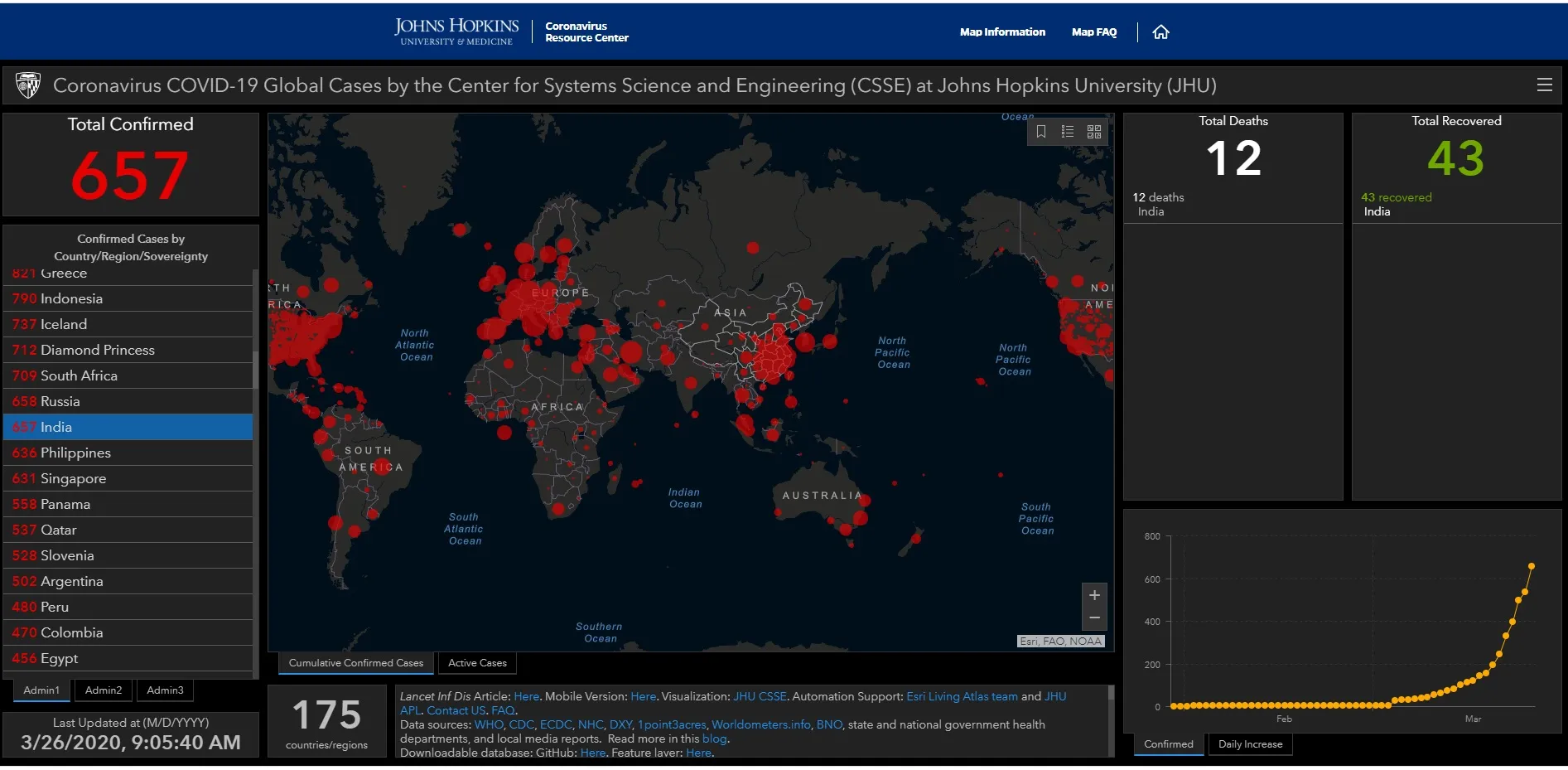The height and width of the screenshot is (770, 1568).
Task: Click the Esri, FAO, NOAA attribution
Action: click(1060, 642)
